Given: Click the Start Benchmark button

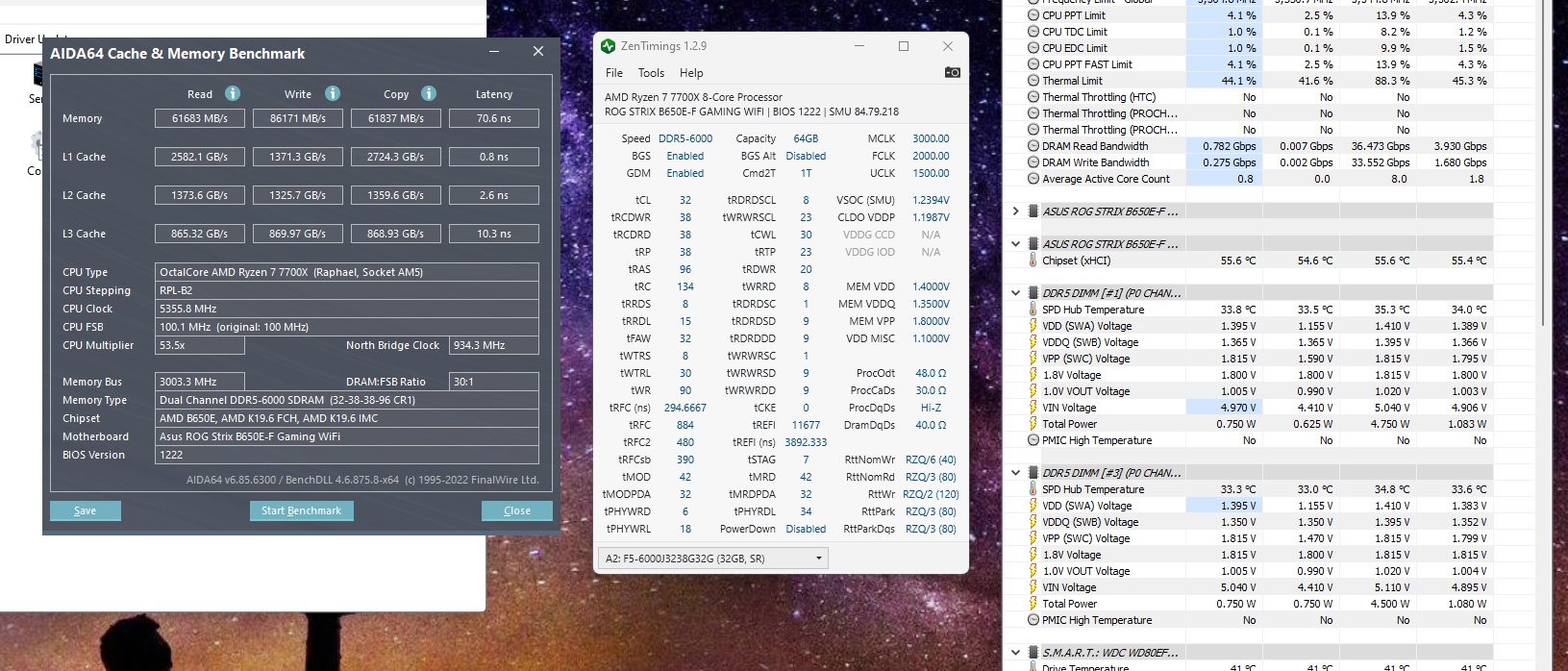Looking at the screenshot, I should pos(301,510).
